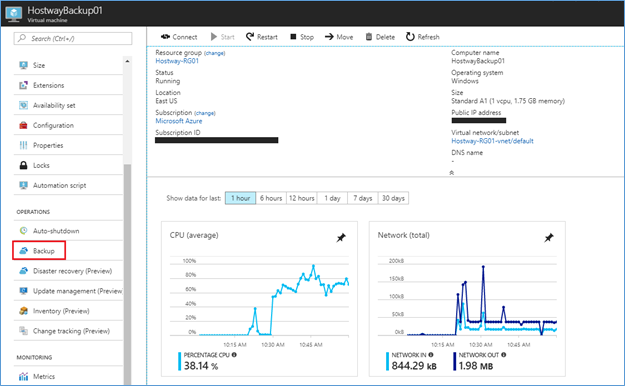Open Auto-shutdown settings
This screenshot has width=625, height=386.
(68, 231)
